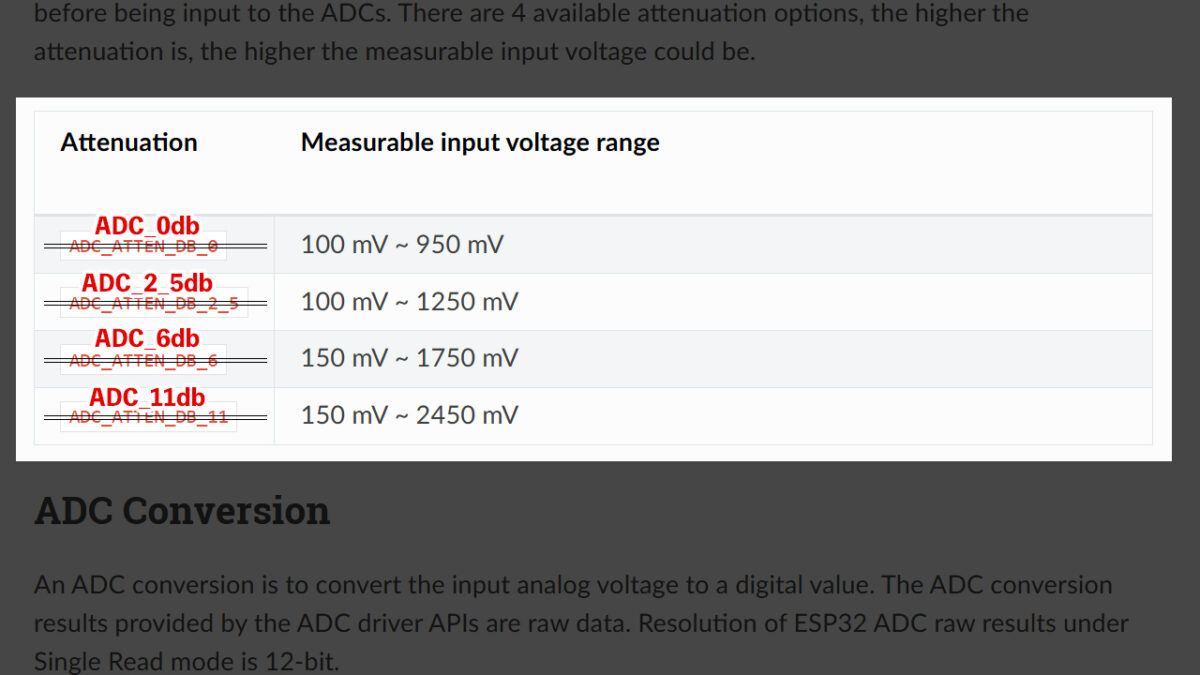Image resolution: width=1200 pixels, height=675 pixels.
Task: Click the line starting "An ADC conversion is"
Action: 572,584
